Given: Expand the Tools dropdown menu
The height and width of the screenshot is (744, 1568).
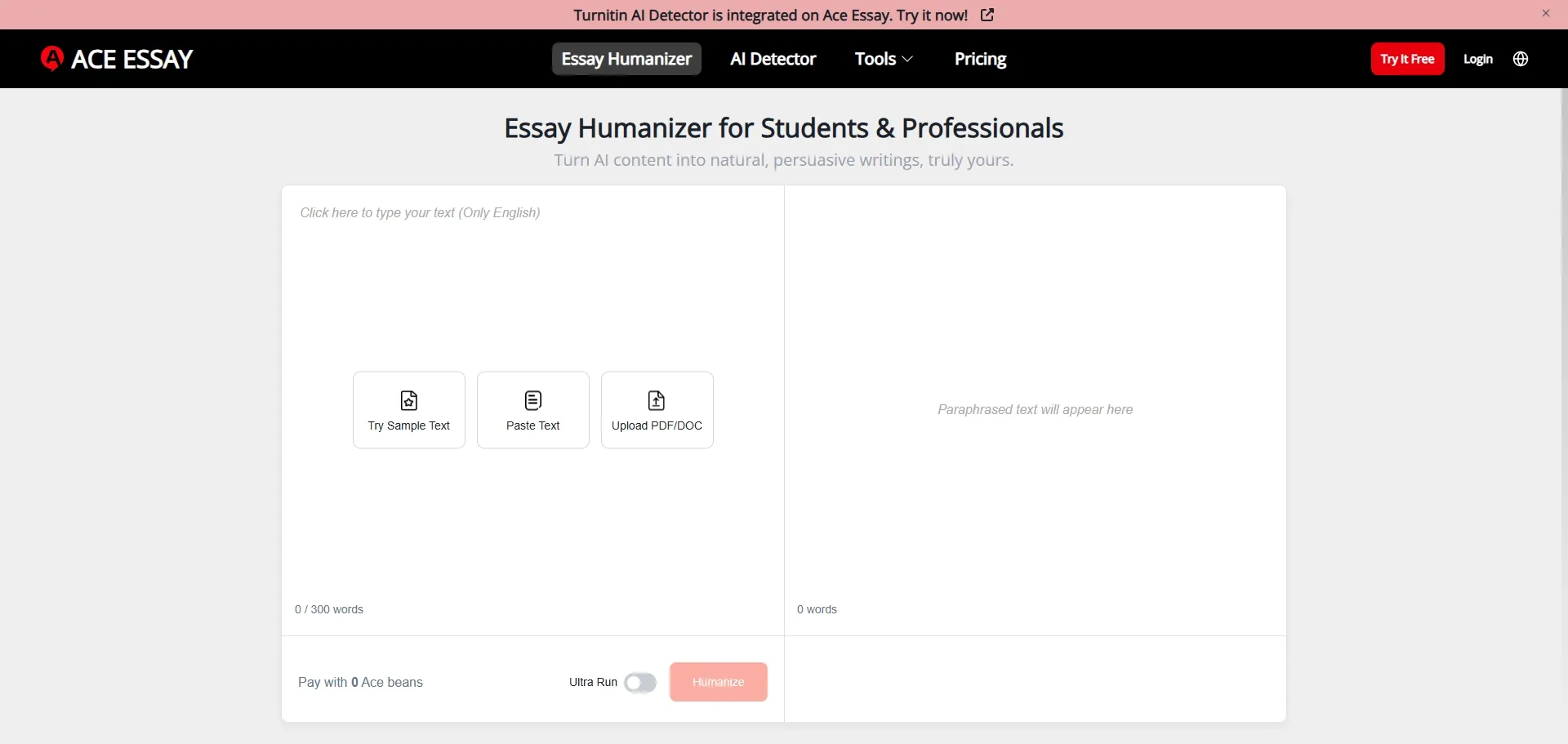Looking at the screenshot, I should pyautogui.click(x=883, y=58).
